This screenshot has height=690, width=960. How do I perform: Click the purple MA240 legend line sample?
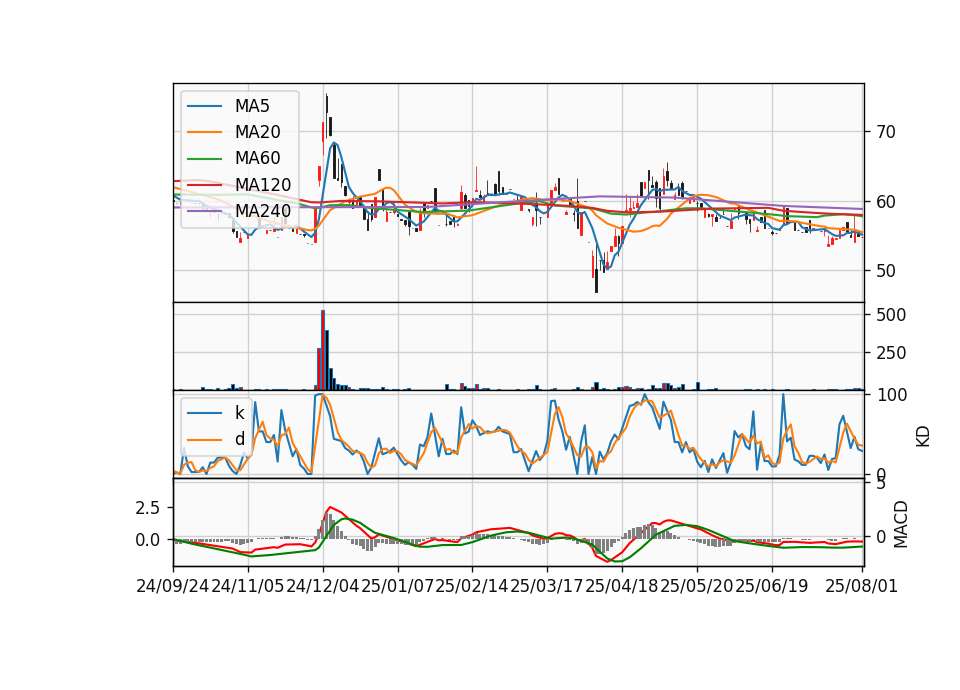click(x=204, y=211)
